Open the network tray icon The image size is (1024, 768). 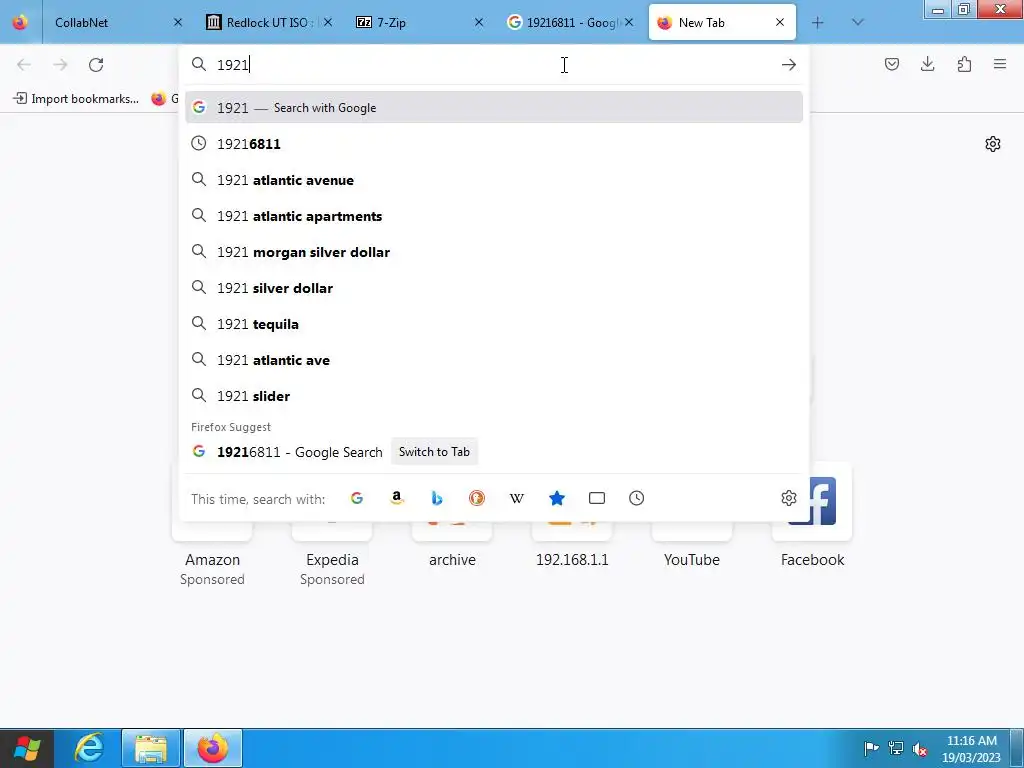(x=896, y=748)
